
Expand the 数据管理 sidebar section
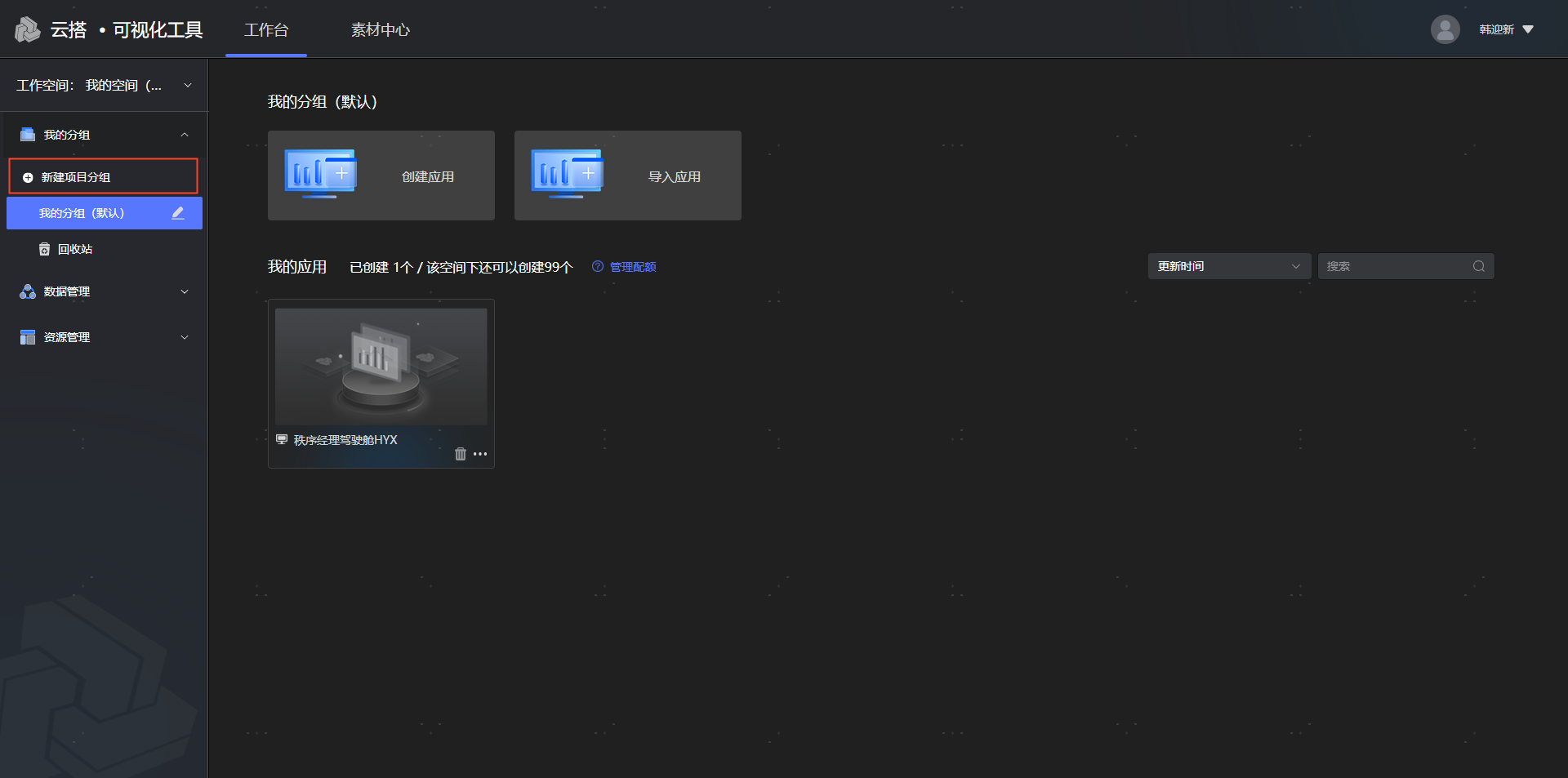click(x=185, y=291)
